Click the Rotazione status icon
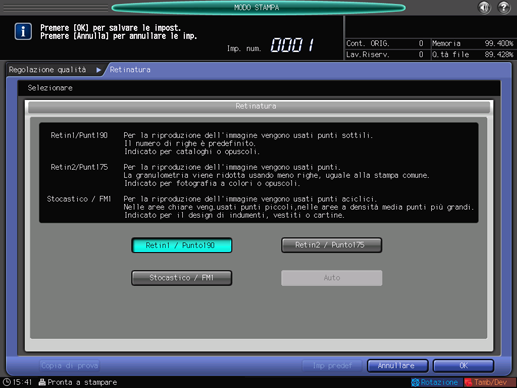Screen dimensions: 517x388 (437, 382)
